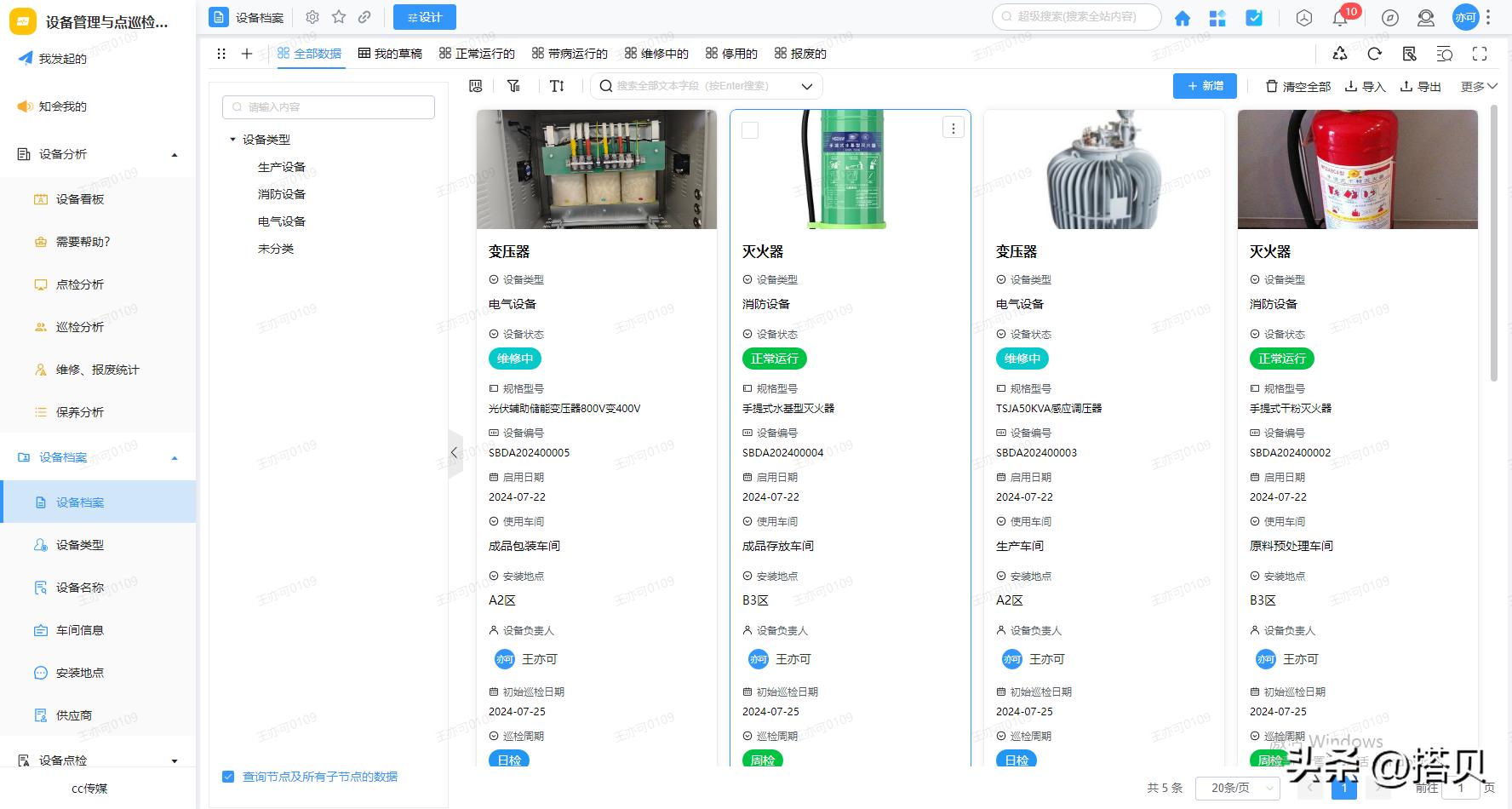Screen dimensions: 1512x809
Task: Open the notification bell with 10 alerts
Action: tap(1339, 17)
